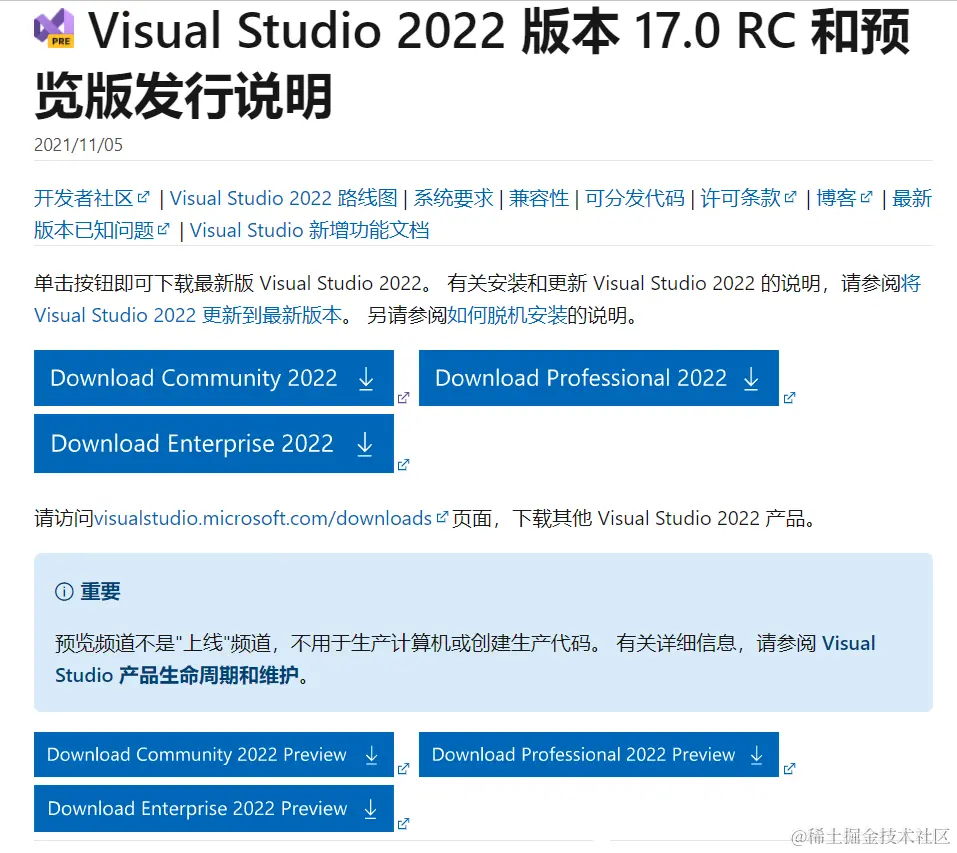The height and width of the screenshot is (853, 957).
Task: Click the date text 2021/11/05
Action: pyautogui.click(x=78, y=145)
